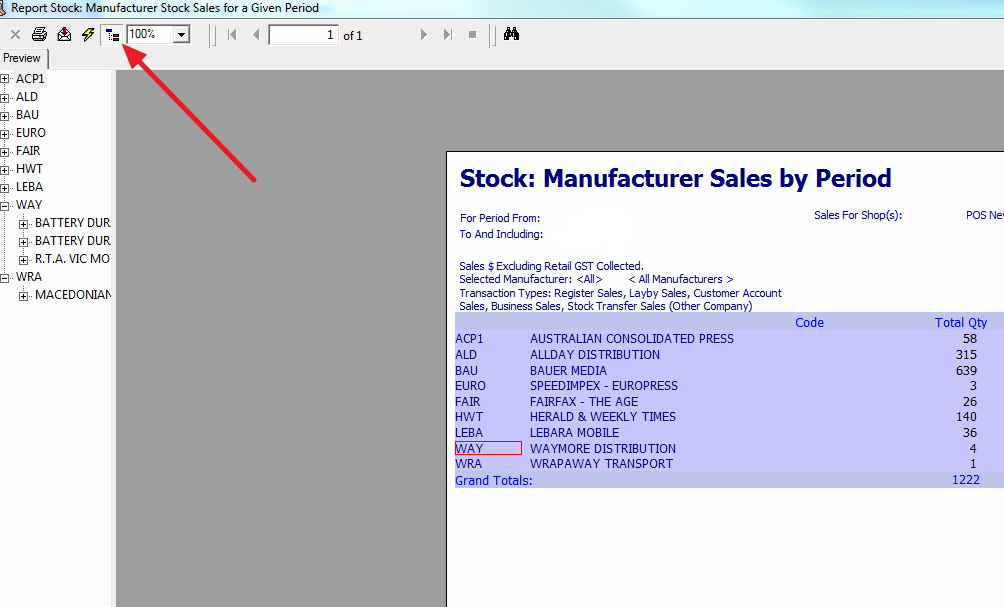Click FAIRFAX - THE AGE row text

click(x=584, y=402)
